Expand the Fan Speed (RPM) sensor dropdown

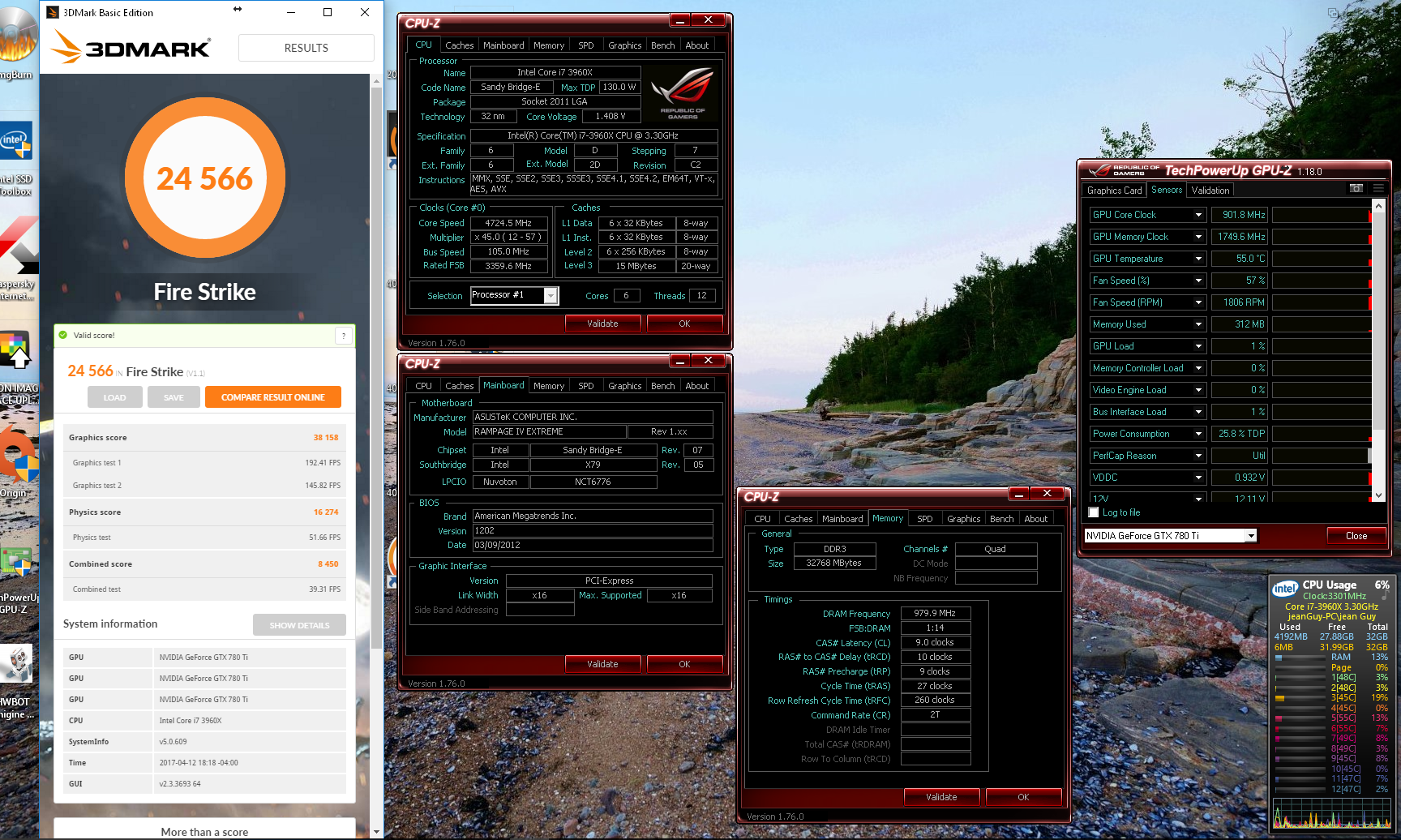coord(1198,302)
